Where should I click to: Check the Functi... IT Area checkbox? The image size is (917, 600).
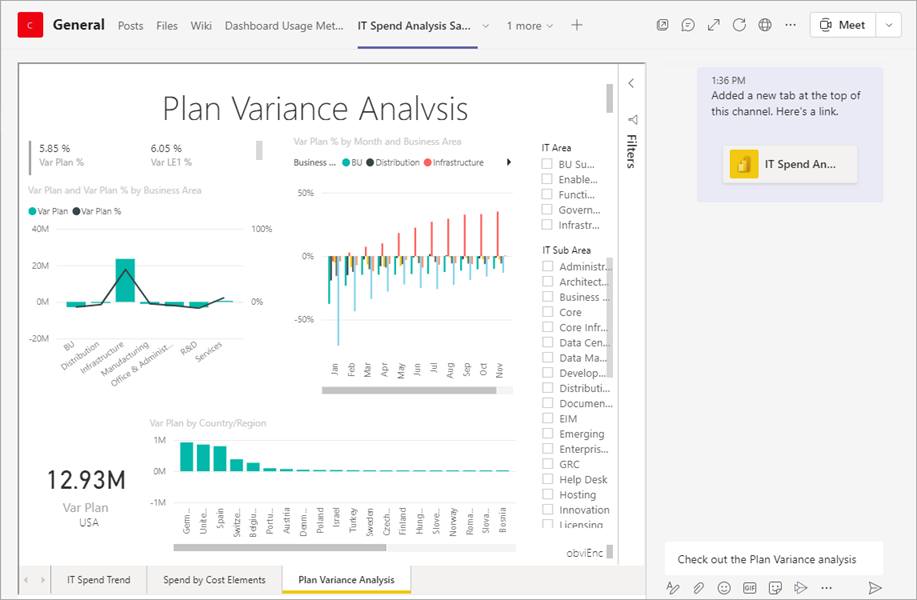(x=547, y=194)
